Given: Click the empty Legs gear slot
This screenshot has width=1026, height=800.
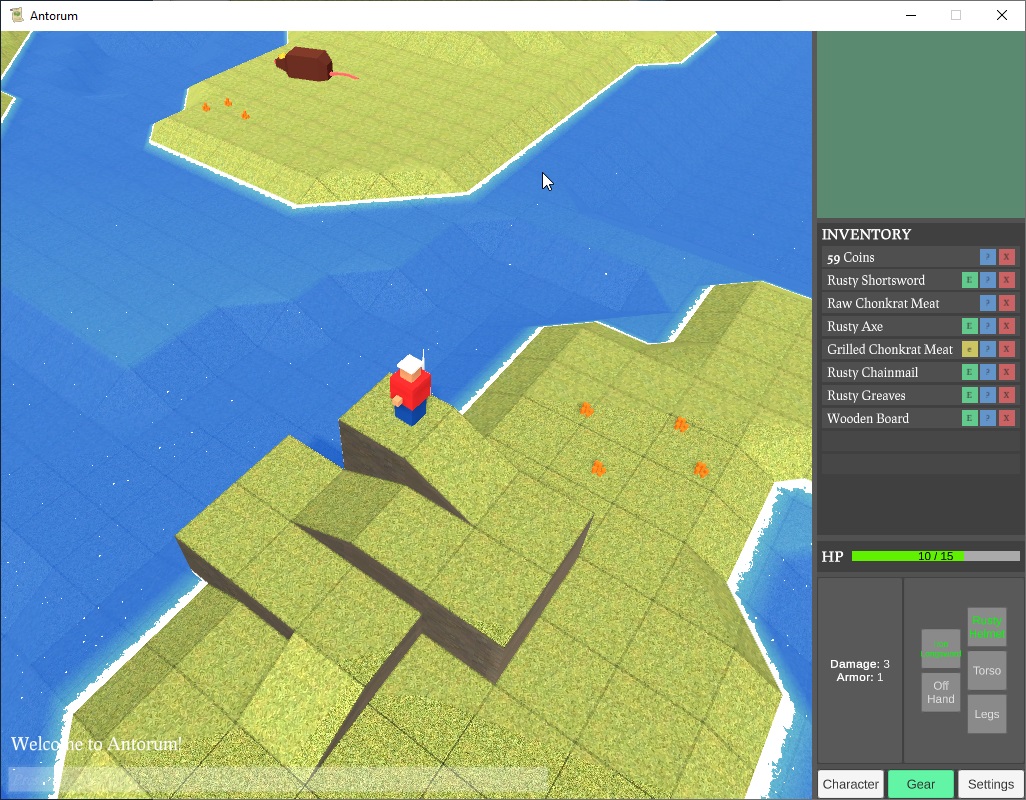Looking at the screenshot, I should (987, 714).
